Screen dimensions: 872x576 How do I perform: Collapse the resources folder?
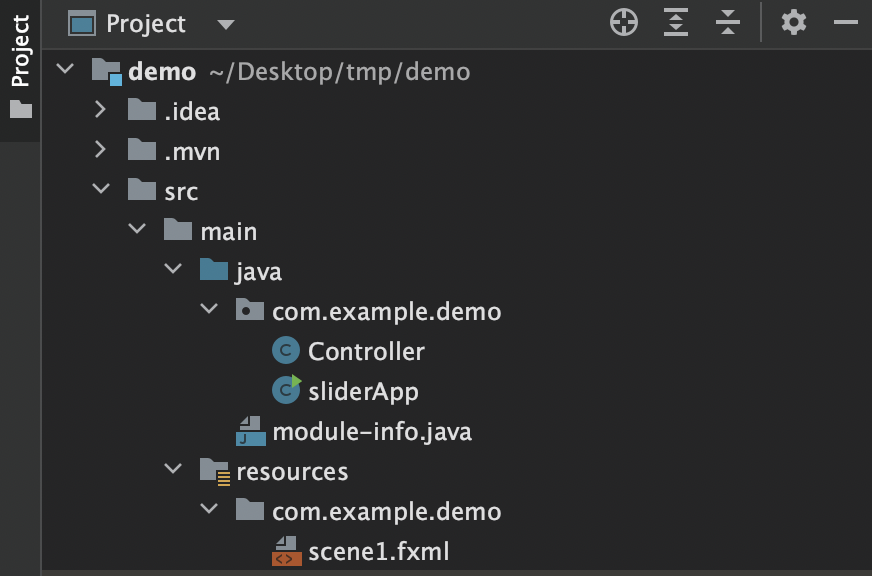pyautogui.click(x=173, y=470)
